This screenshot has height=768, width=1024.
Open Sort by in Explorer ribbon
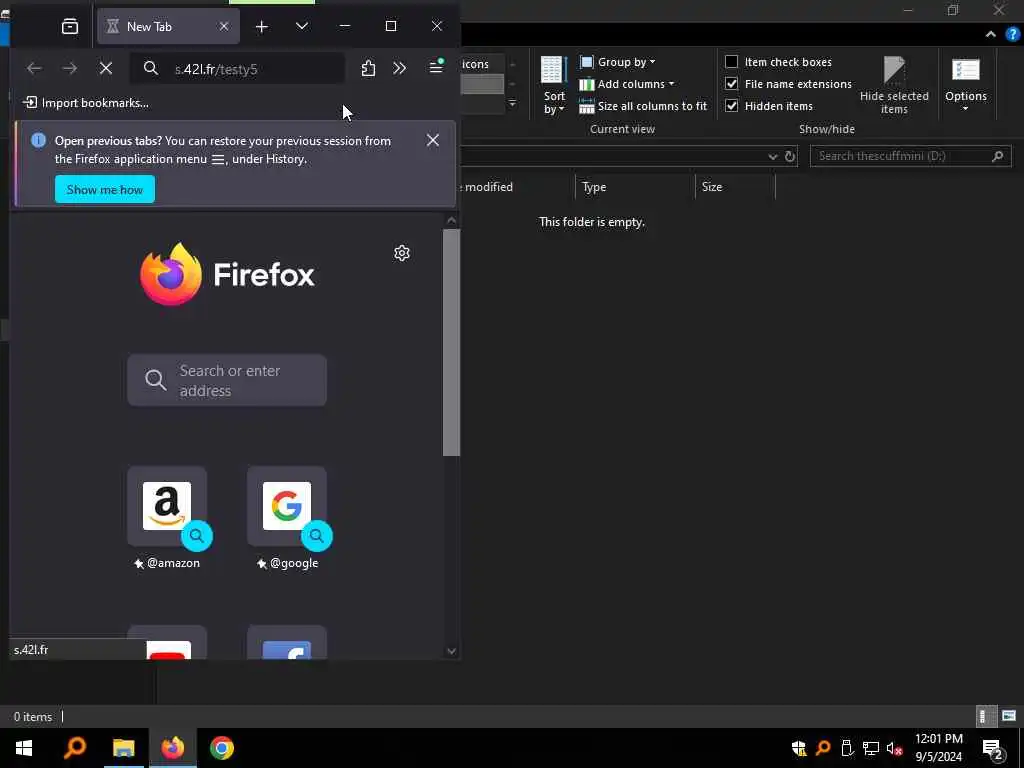coord(554,86)
